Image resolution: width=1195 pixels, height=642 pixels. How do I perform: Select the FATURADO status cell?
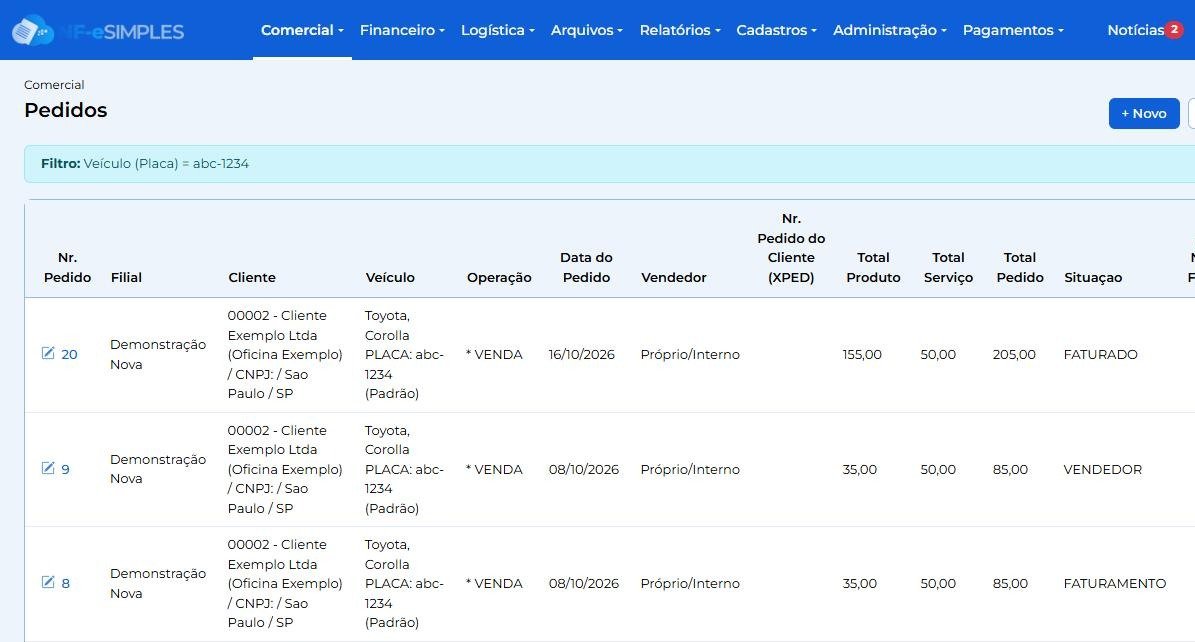click(1100, 355)
